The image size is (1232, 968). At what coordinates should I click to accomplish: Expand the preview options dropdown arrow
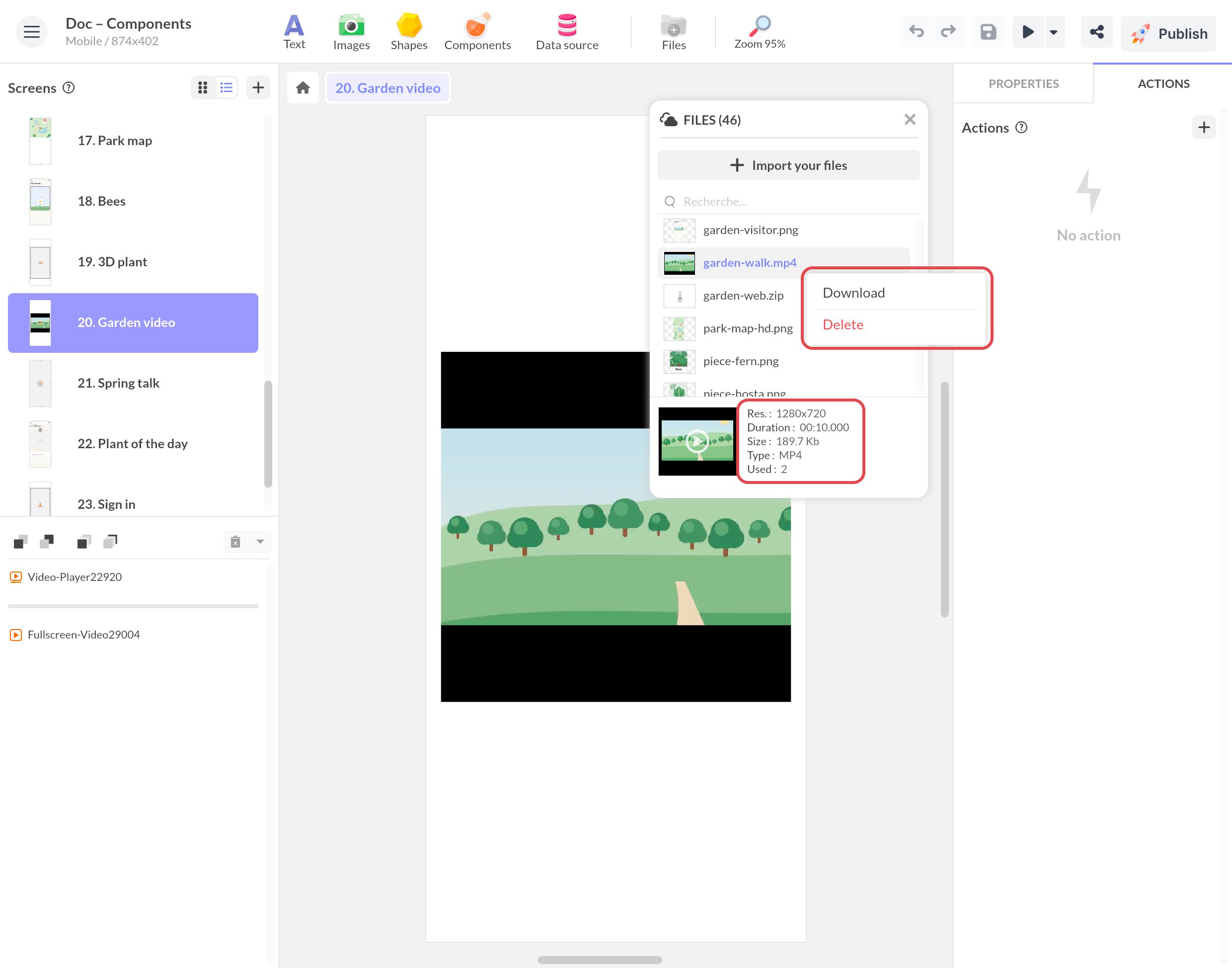1054,32
